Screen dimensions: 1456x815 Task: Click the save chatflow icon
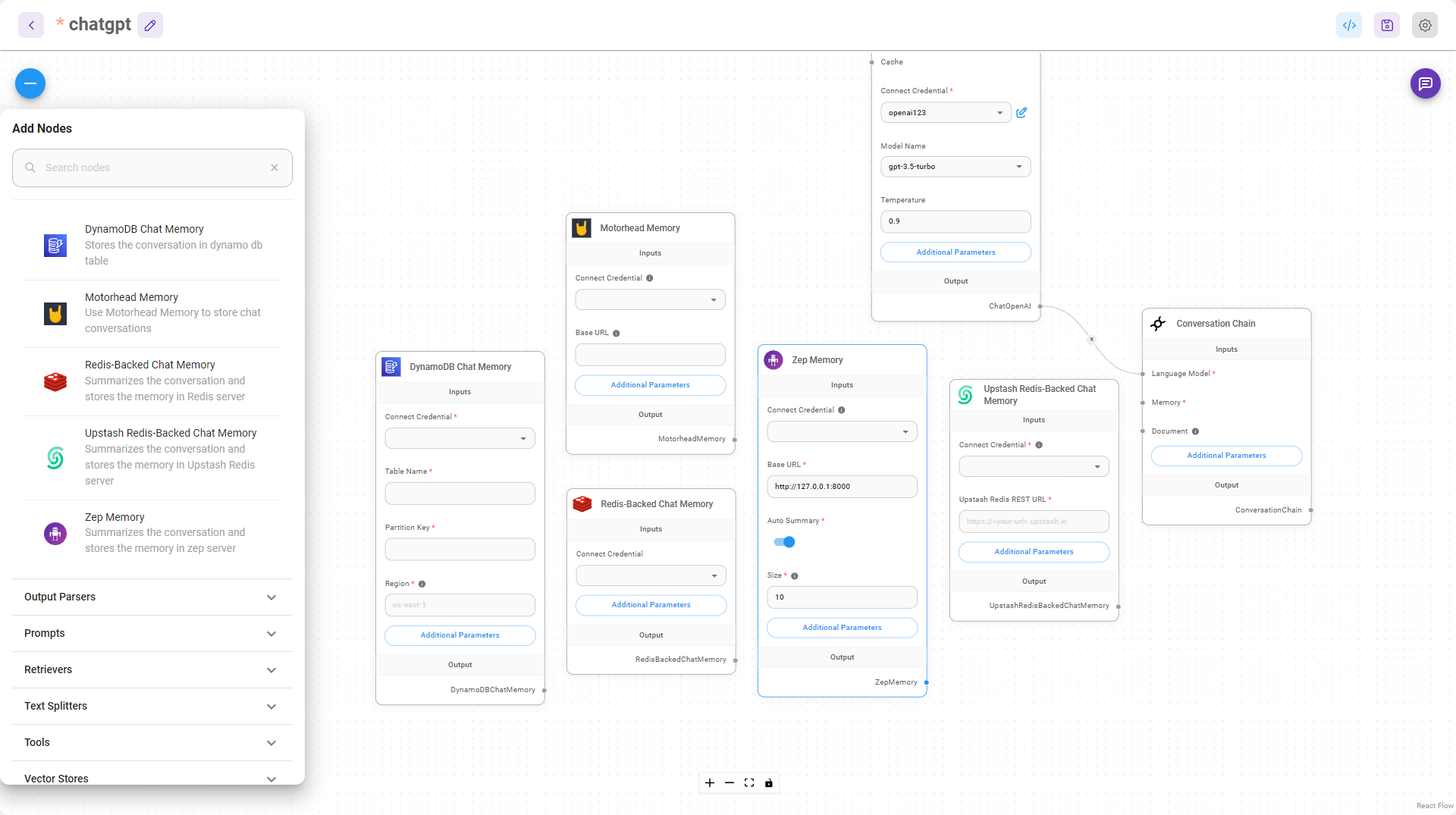pos(1387,25)
